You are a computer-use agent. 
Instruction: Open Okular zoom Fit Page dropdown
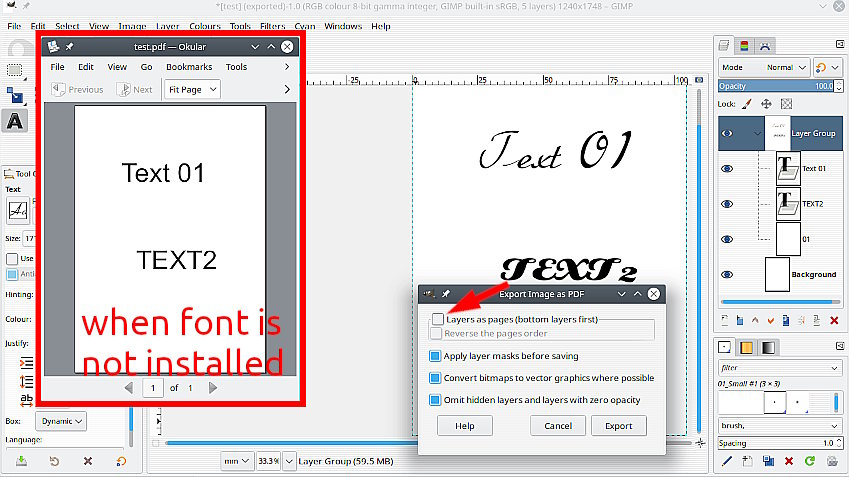[x=192, y=89]
